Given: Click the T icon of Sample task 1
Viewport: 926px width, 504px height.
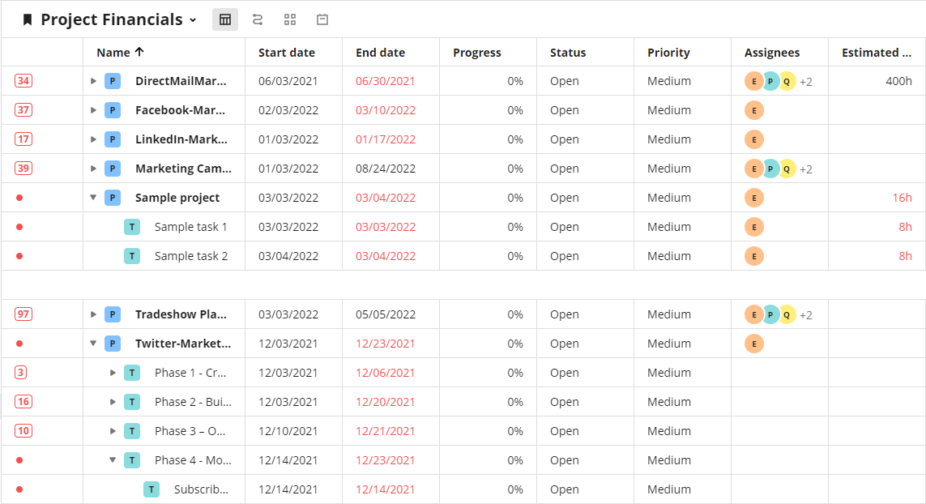Looking at the screenshot, I should 132,227.
